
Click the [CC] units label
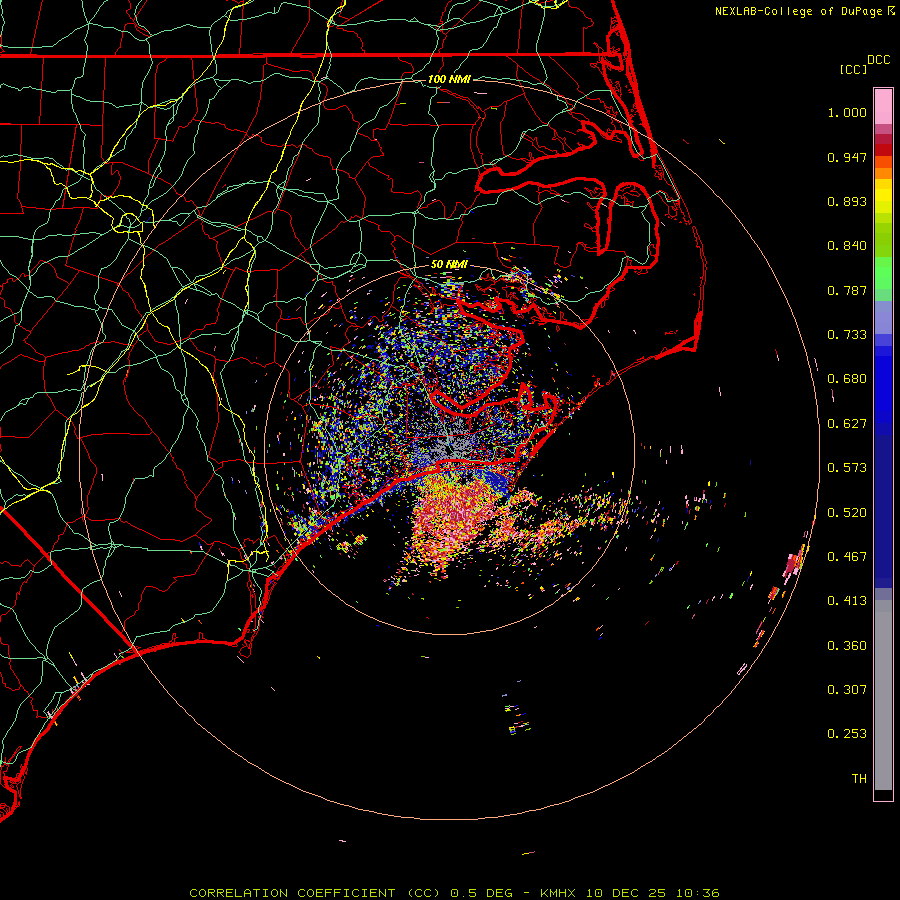click(853, 69)
